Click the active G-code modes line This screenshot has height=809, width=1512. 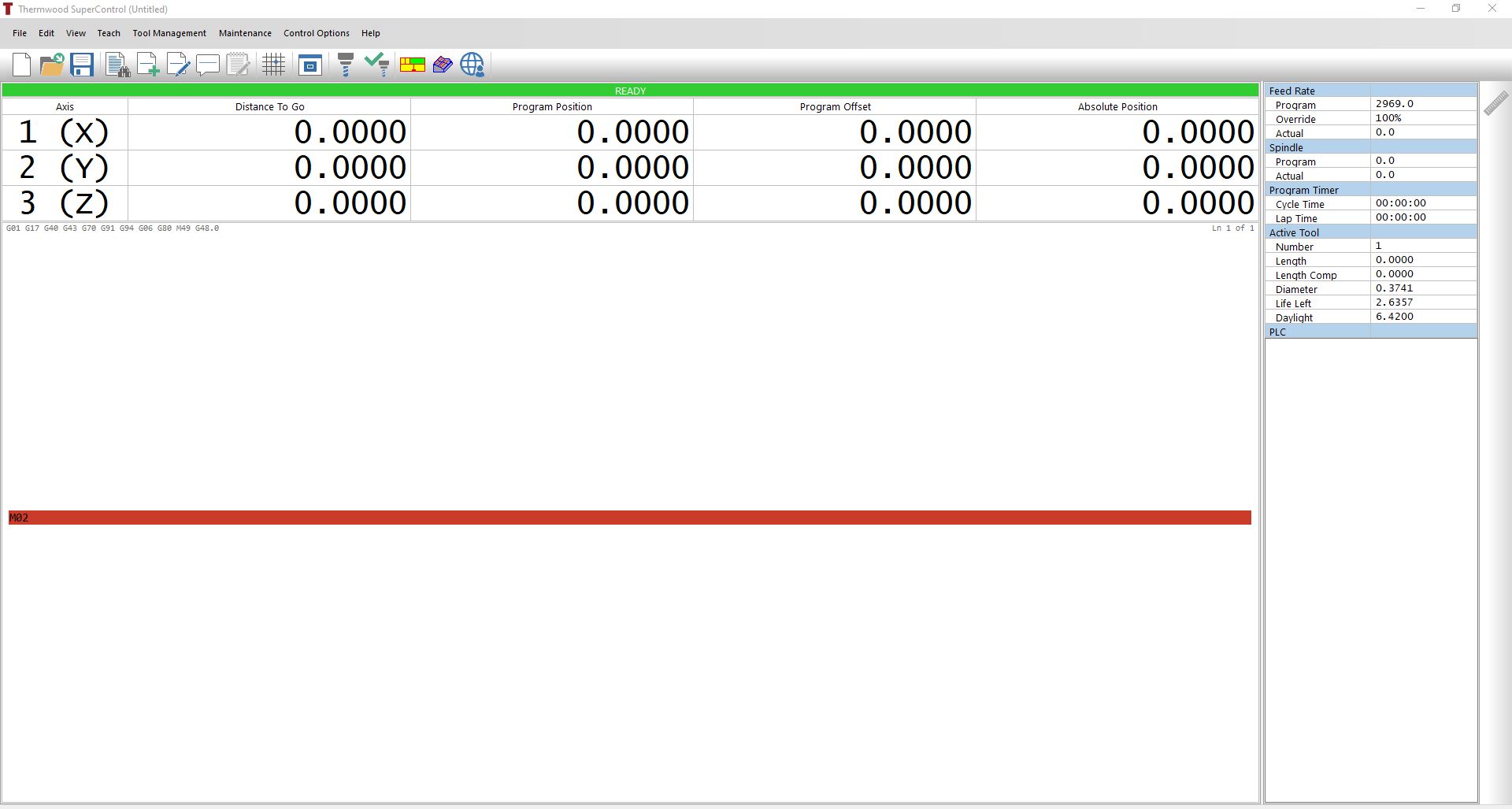pyautogui.click(x=113, y=228)
